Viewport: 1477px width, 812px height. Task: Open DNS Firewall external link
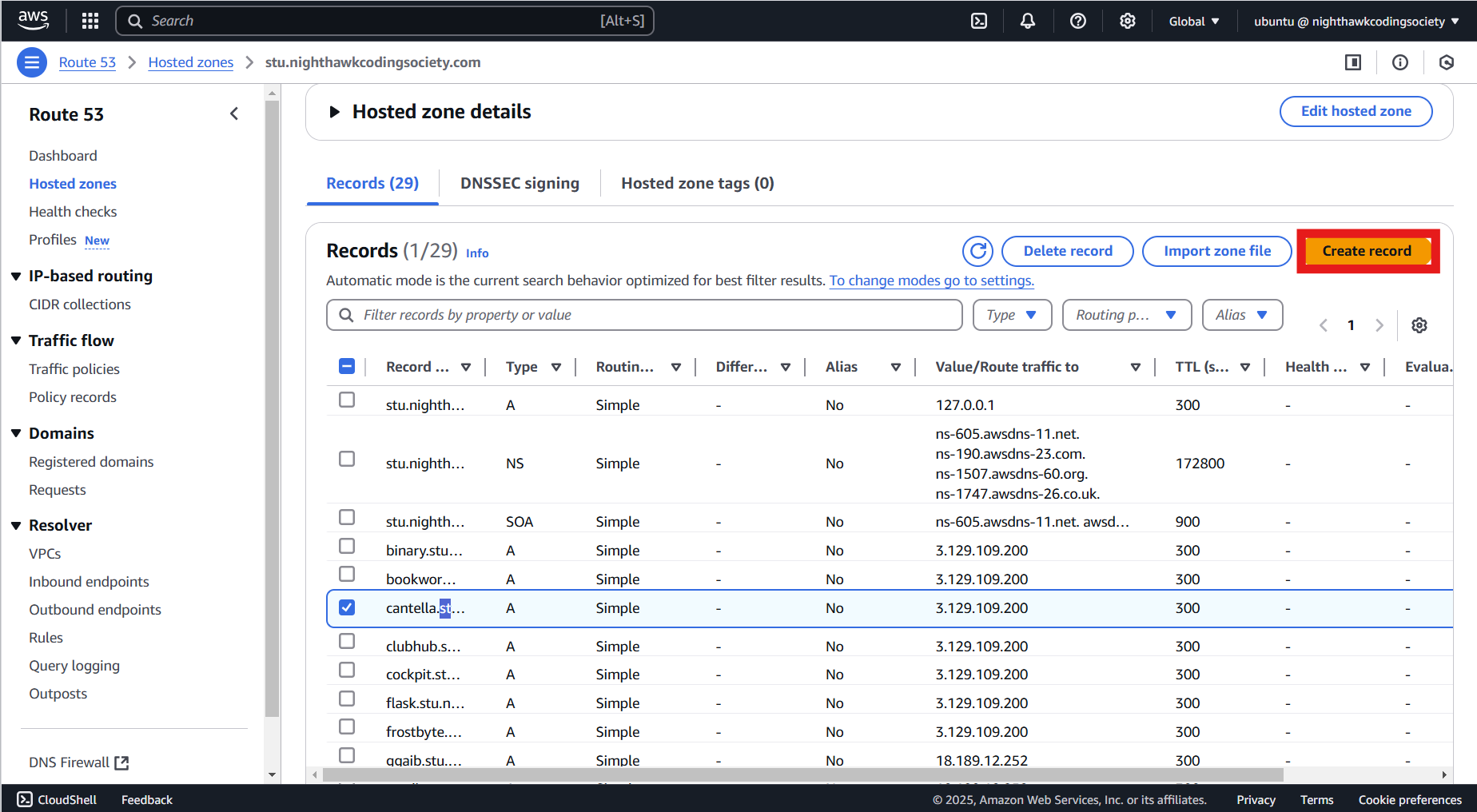(x=78, y=762)
